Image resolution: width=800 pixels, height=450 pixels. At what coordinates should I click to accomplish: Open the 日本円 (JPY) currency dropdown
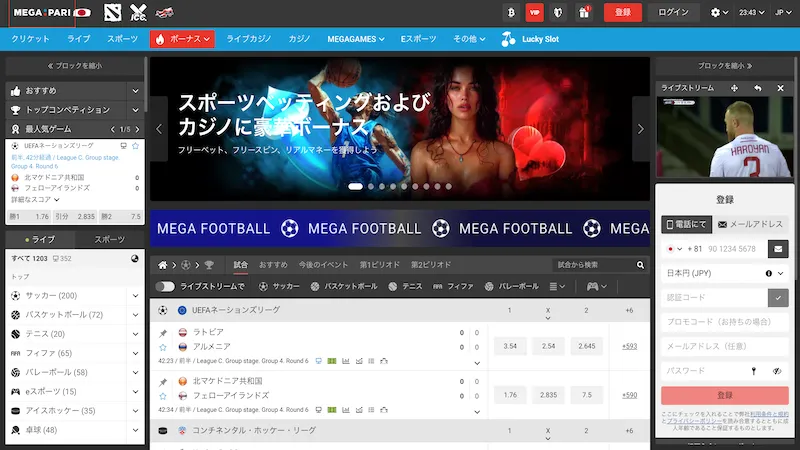[724, 273]
